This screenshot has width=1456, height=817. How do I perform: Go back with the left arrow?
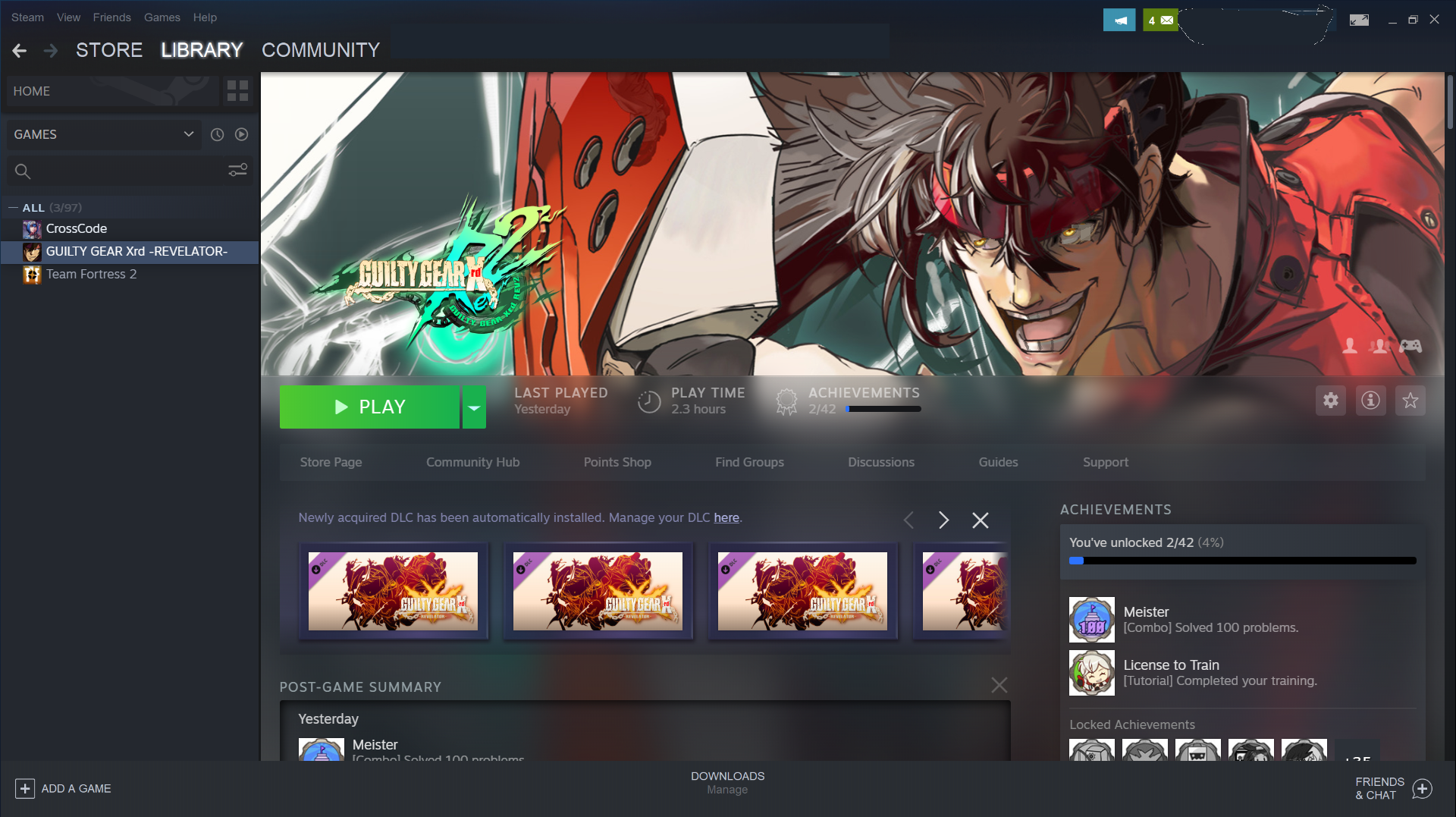[x=20, y=50]
